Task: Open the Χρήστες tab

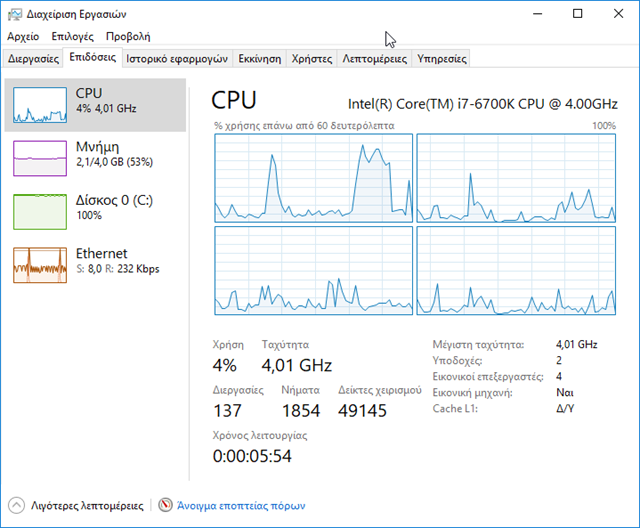Action: pos(311,59)
